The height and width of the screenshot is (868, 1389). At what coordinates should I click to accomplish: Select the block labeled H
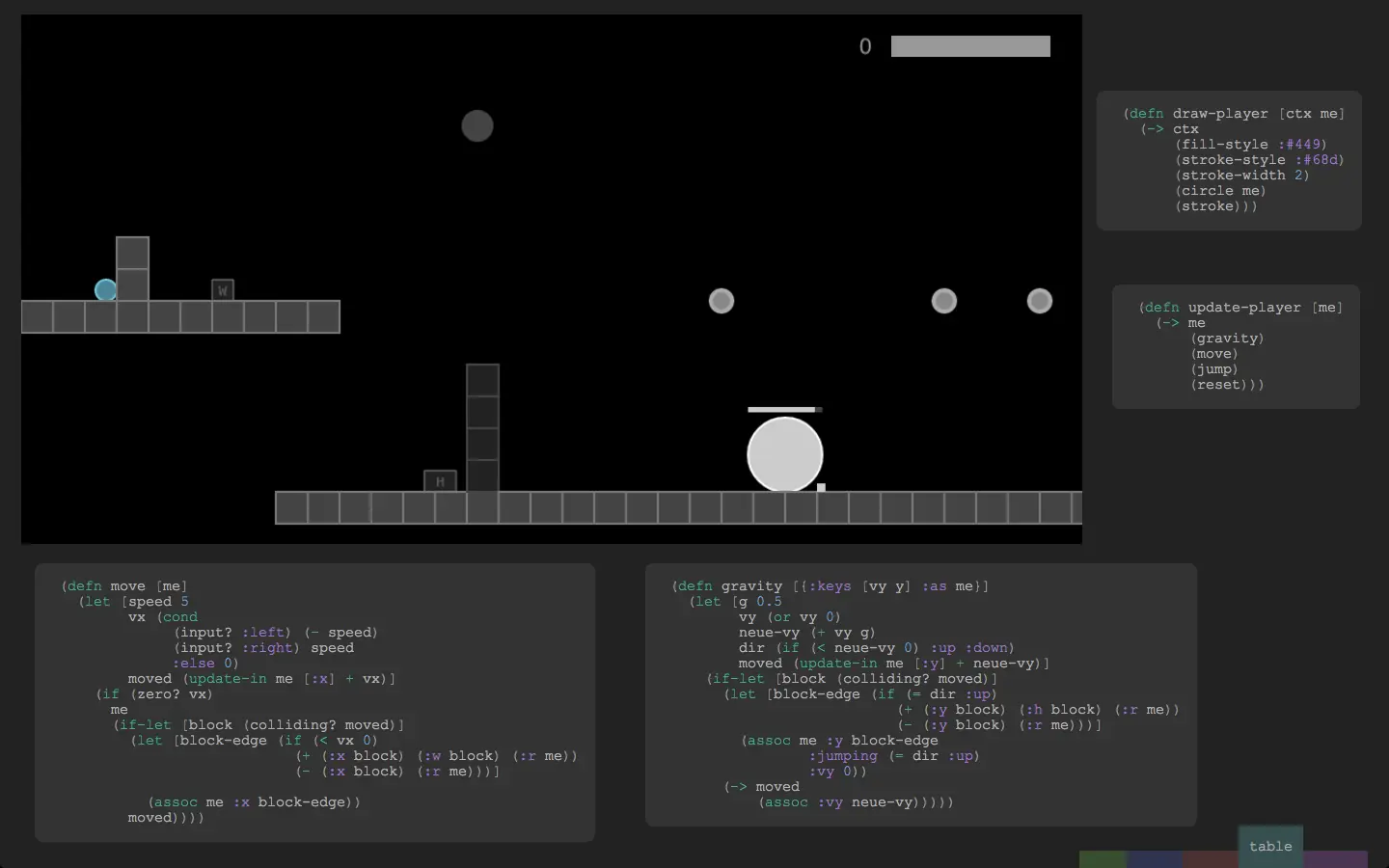point(440,481)
